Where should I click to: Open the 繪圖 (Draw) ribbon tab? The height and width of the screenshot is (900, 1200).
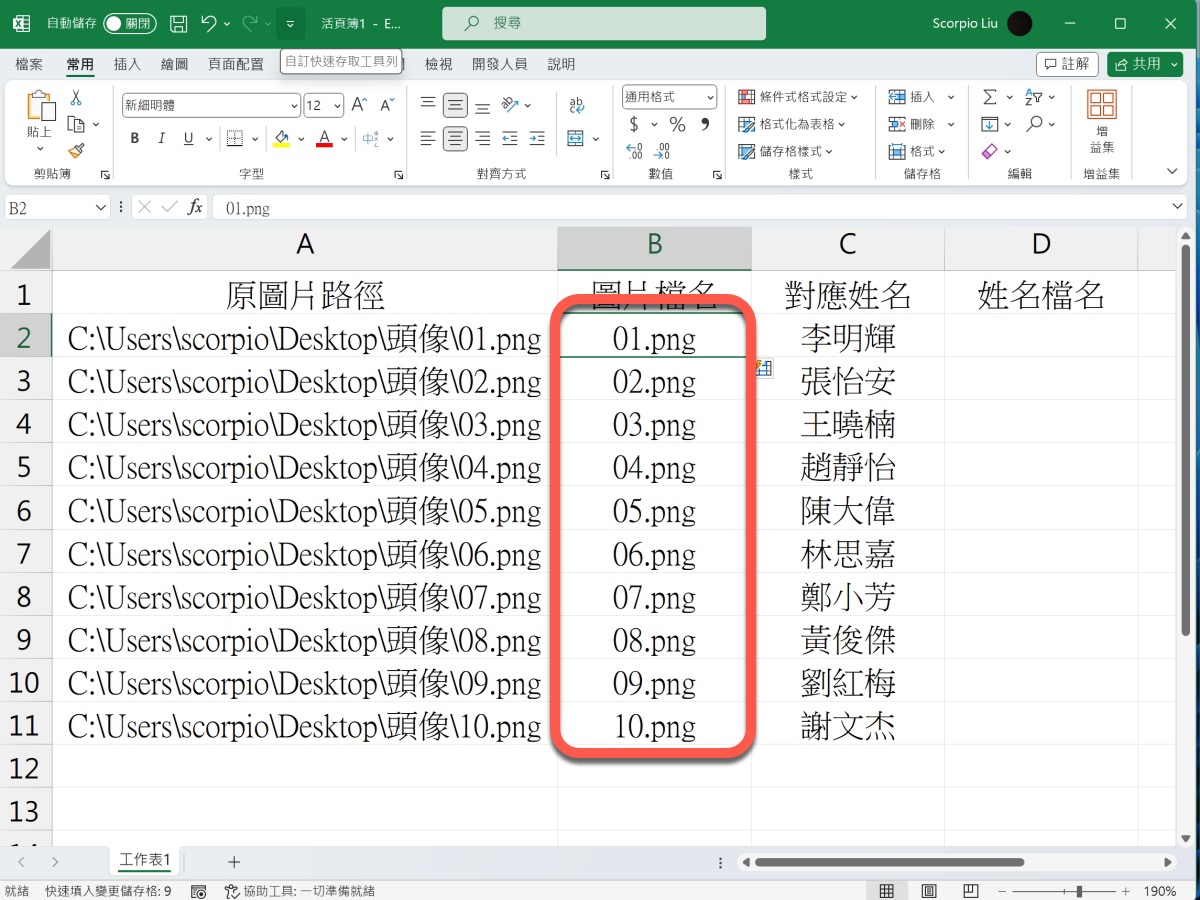(x=174, y=64)
